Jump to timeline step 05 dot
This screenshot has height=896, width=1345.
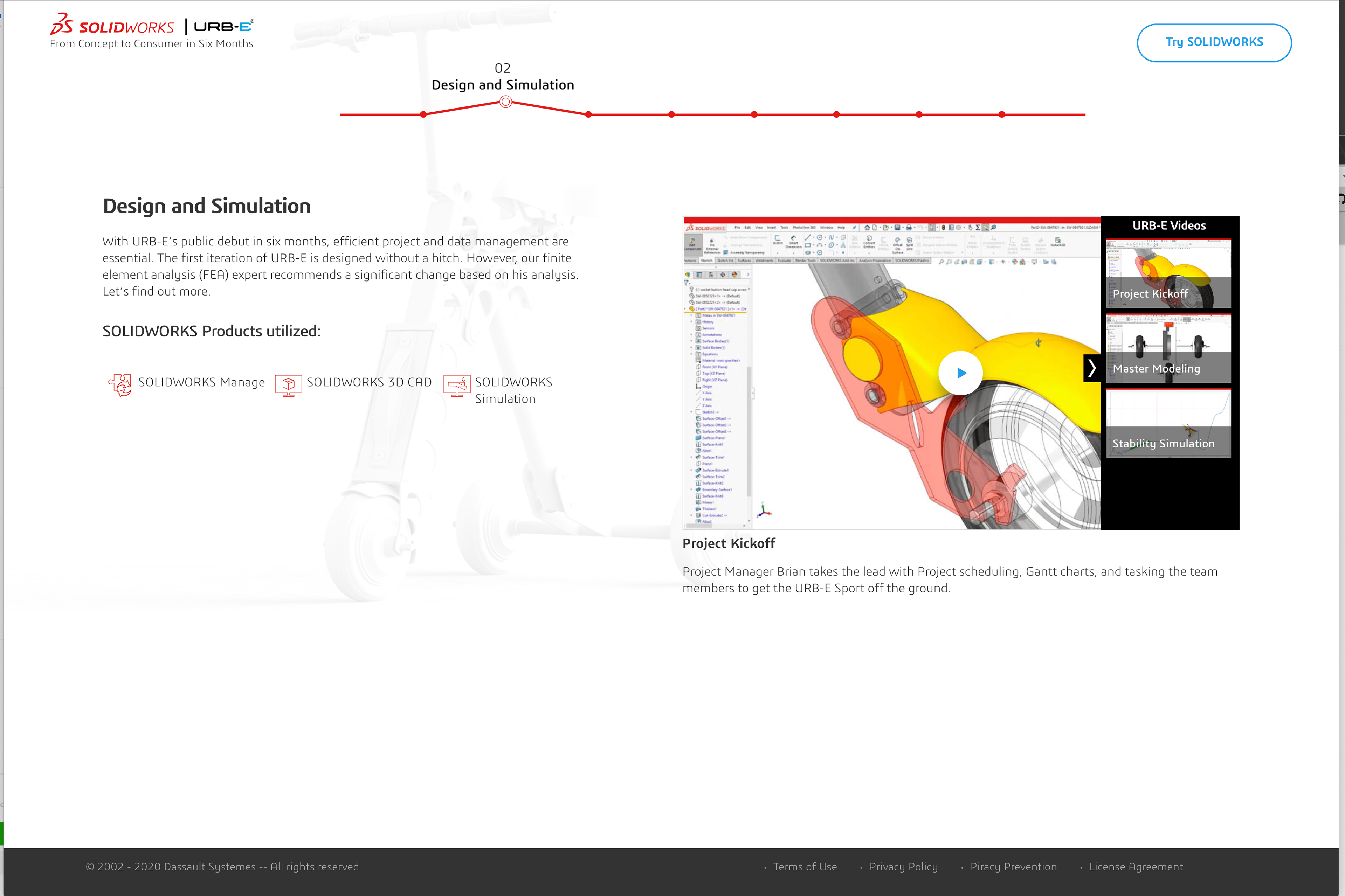click(754, 114)
